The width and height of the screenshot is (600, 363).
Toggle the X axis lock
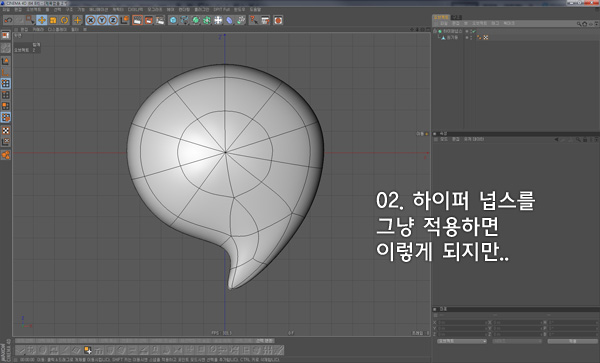pos(90,20)
